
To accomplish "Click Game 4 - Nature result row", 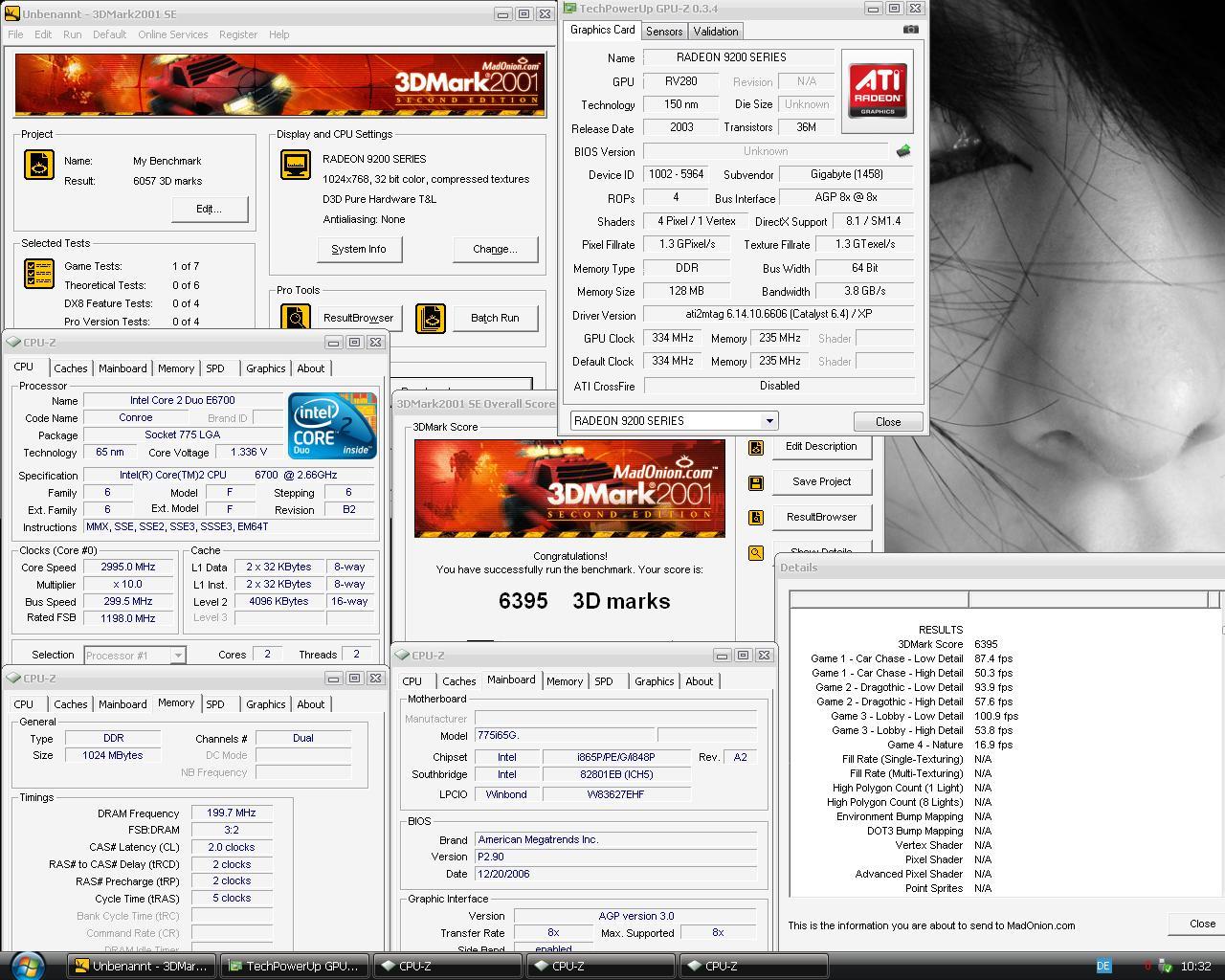I will point(909,745).
